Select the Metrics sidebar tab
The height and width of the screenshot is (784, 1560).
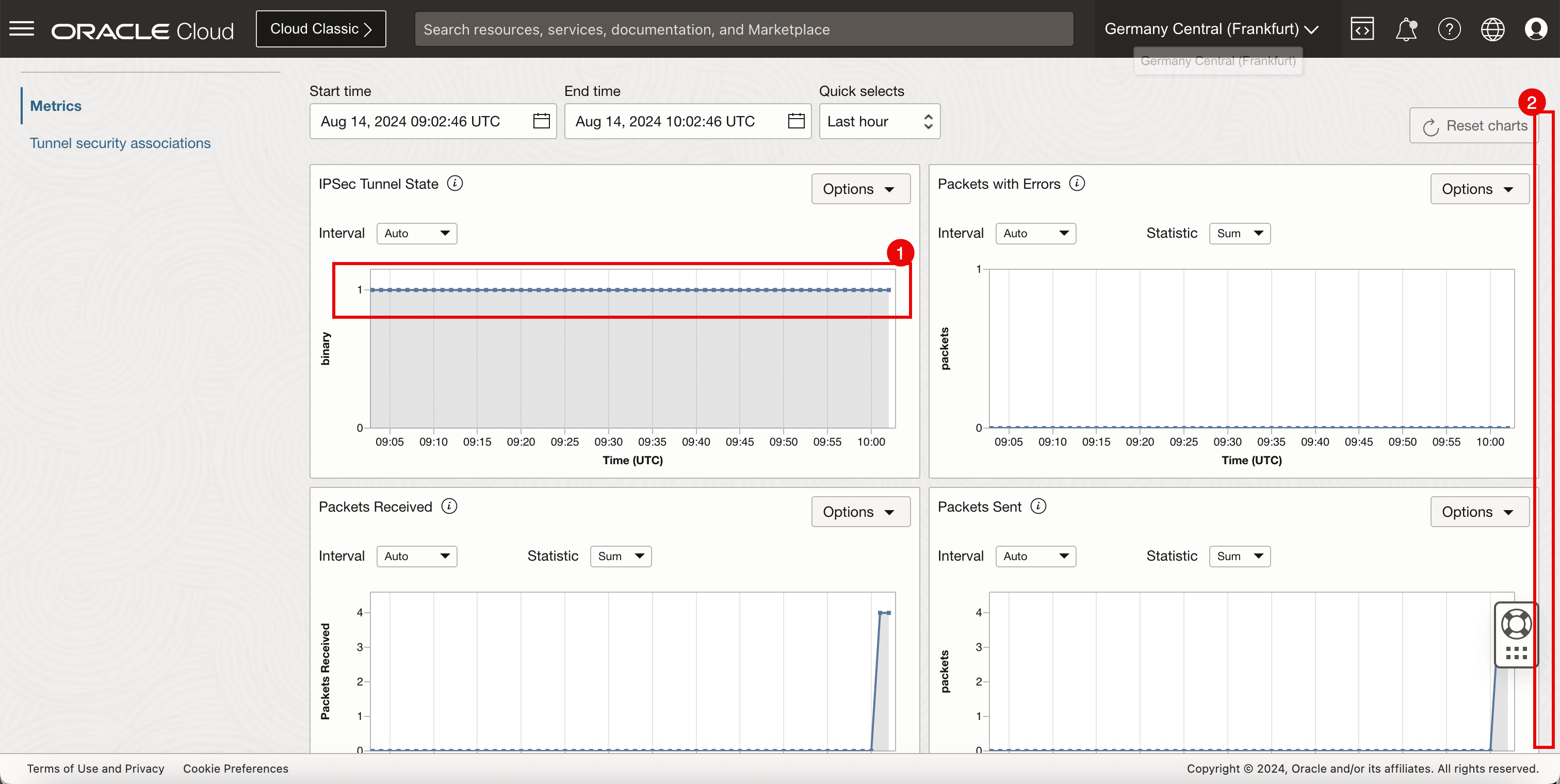click(56, 106)
